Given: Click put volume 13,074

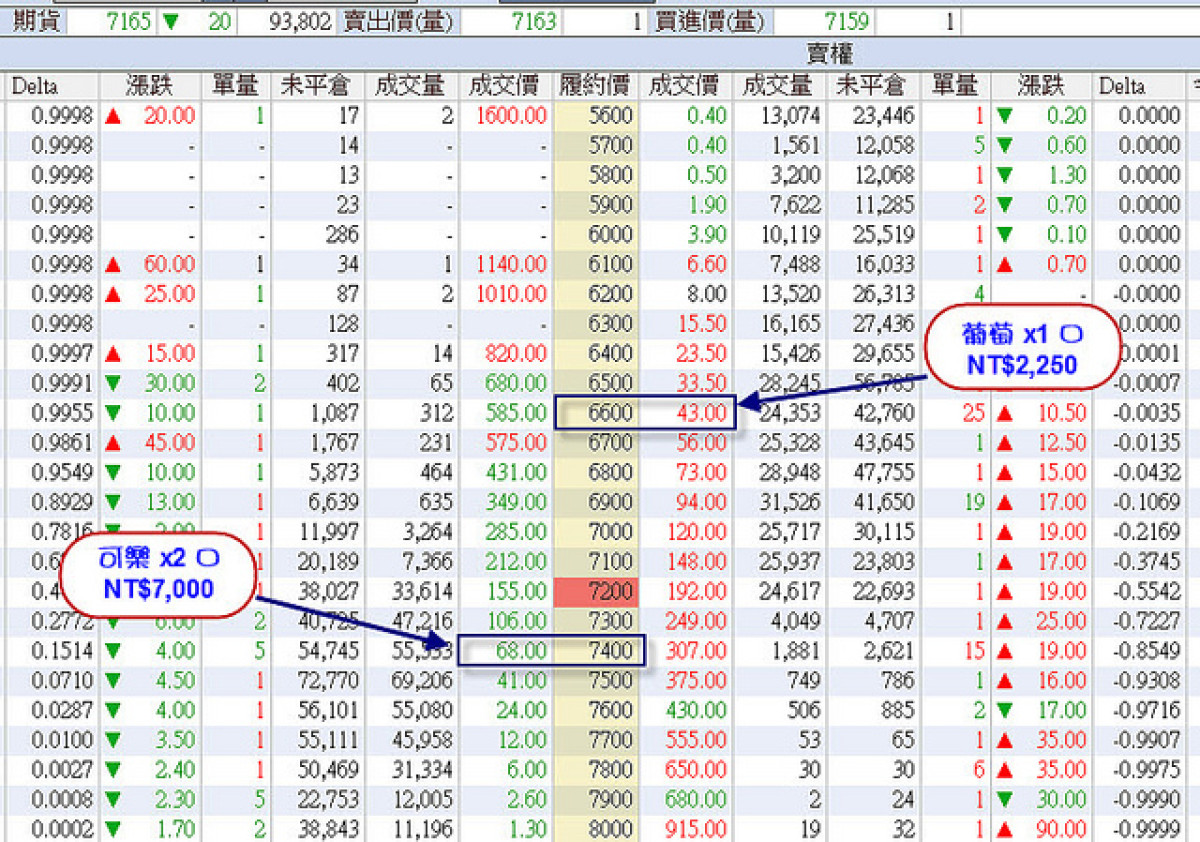Looking at the screenshot, I should pyautogui.click(x=790, y=116).
